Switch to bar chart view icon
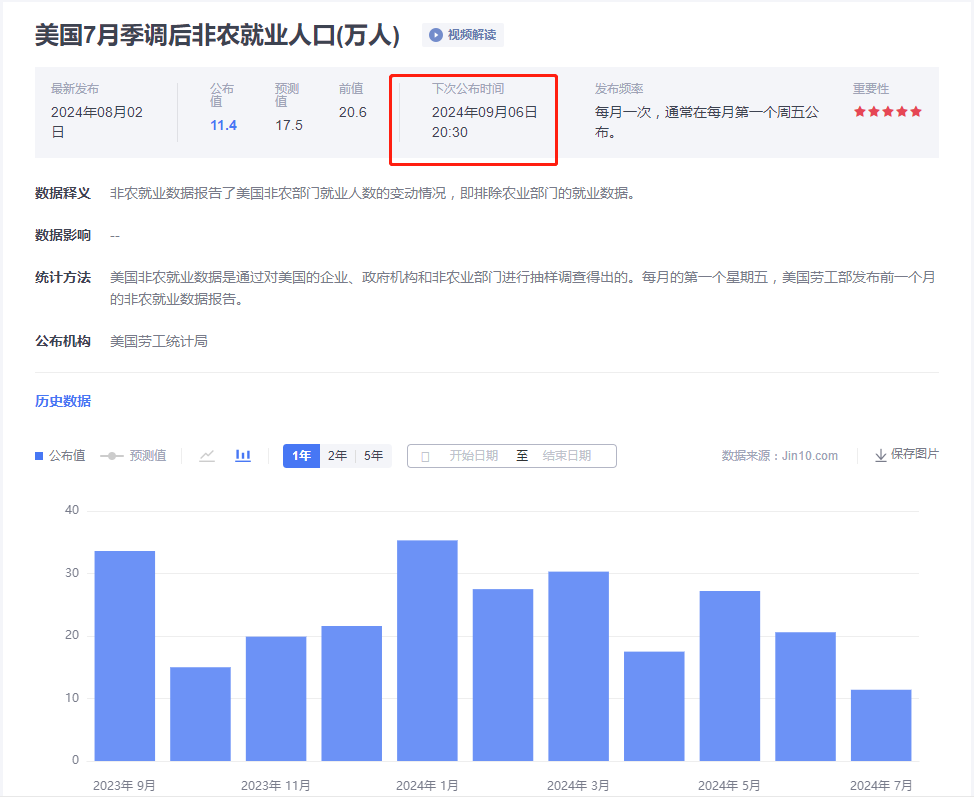974x799 pixels. pos(243,456)
